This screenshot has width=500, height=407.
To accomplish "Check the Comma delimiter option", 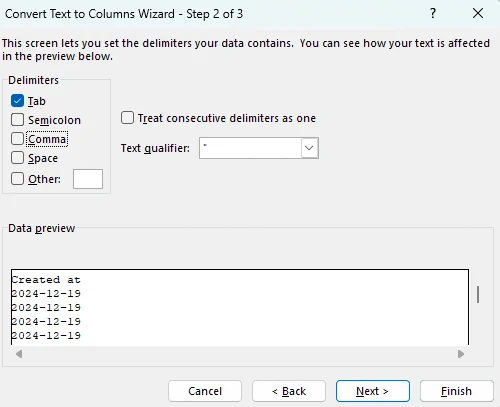I will coord(17,139).
